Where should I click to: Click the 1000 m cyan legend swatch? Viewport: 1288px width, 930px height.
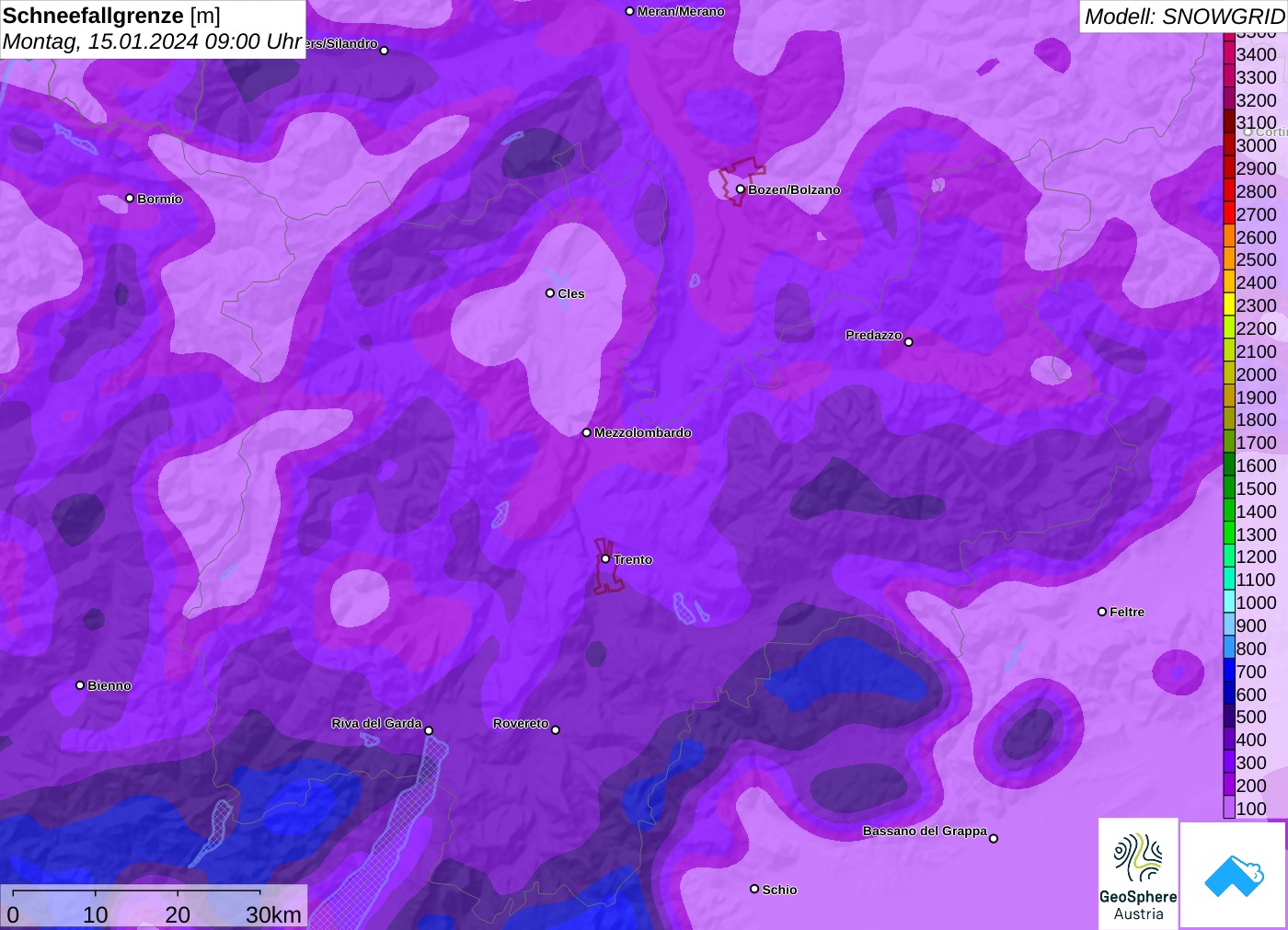point(1229,603)
